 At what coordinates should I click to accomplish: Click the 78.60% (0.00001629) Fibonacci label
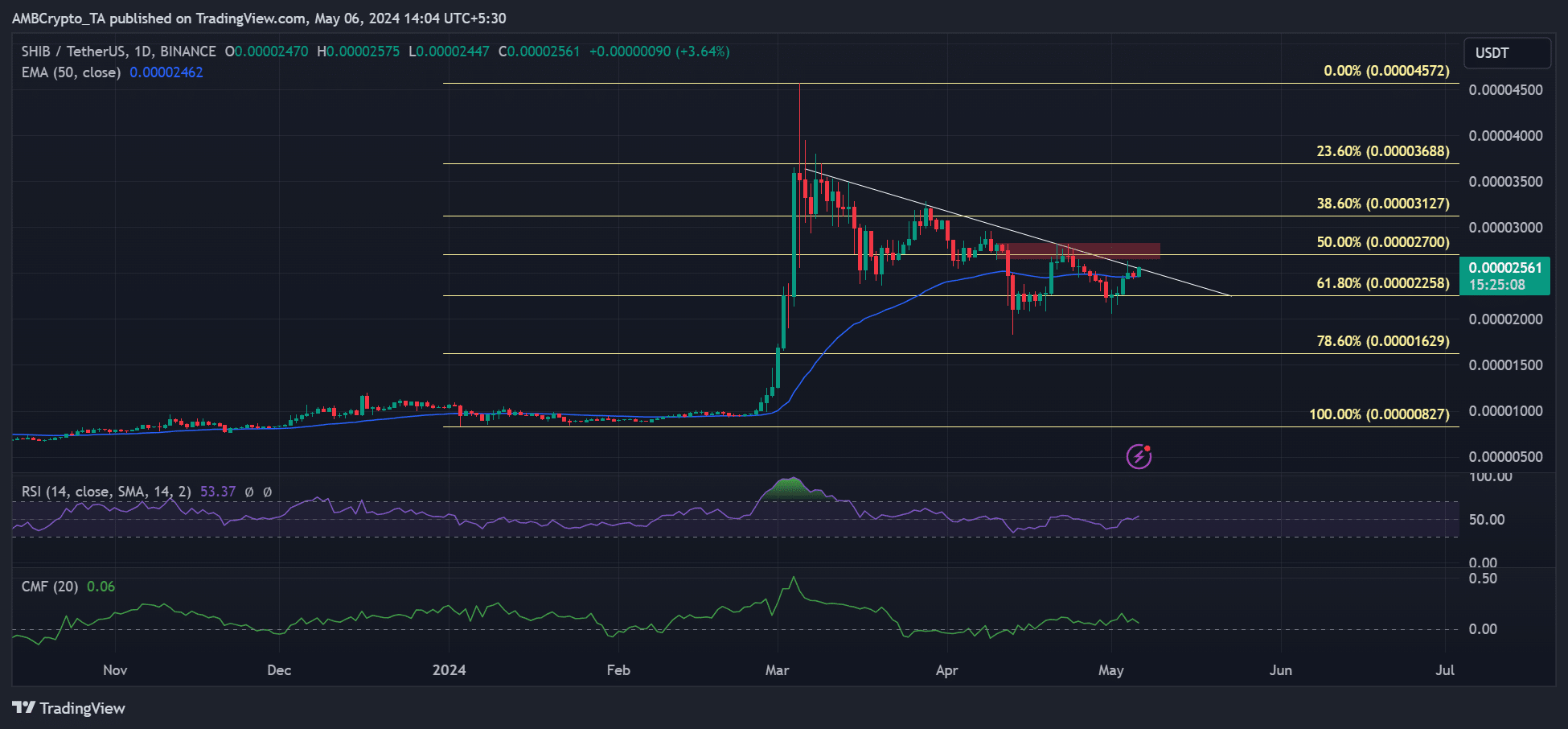coord(1383,341)
